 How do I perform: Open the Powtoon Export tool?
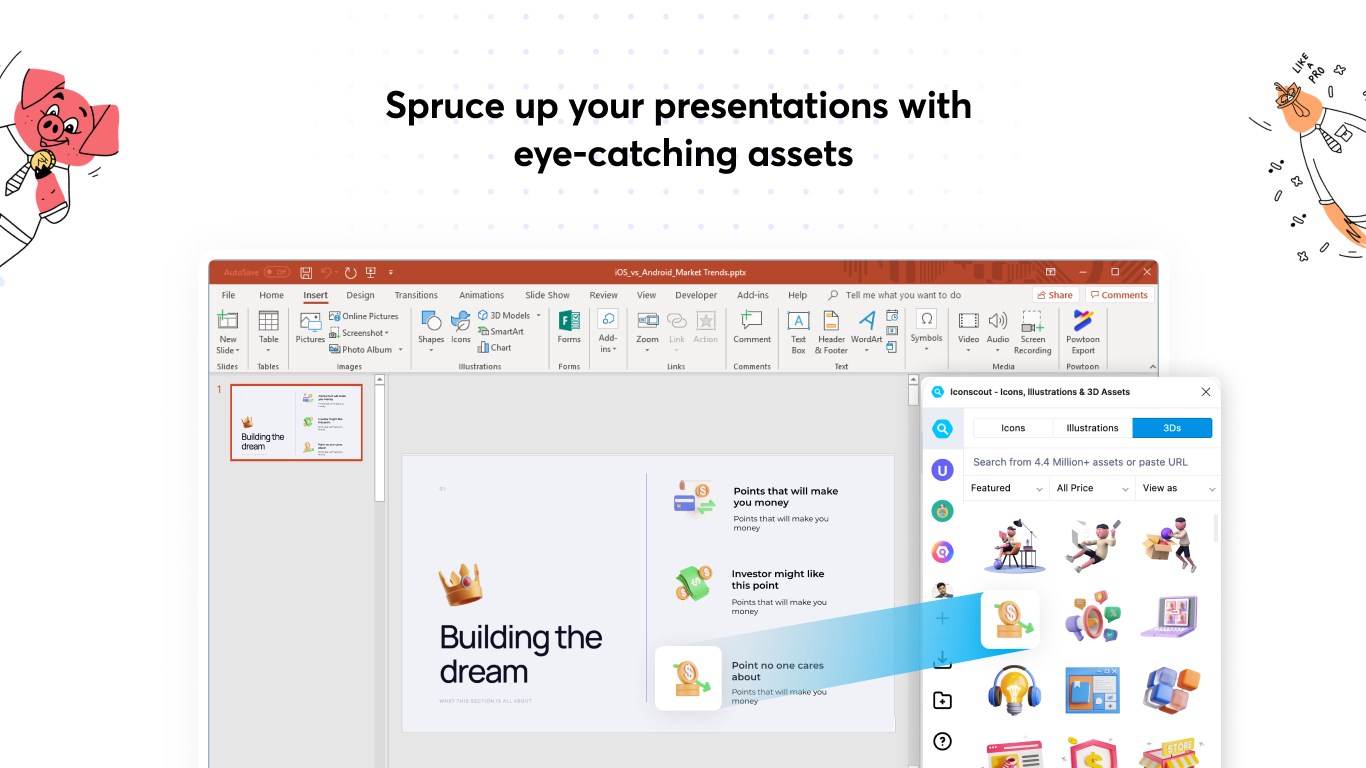[1083, 332]
